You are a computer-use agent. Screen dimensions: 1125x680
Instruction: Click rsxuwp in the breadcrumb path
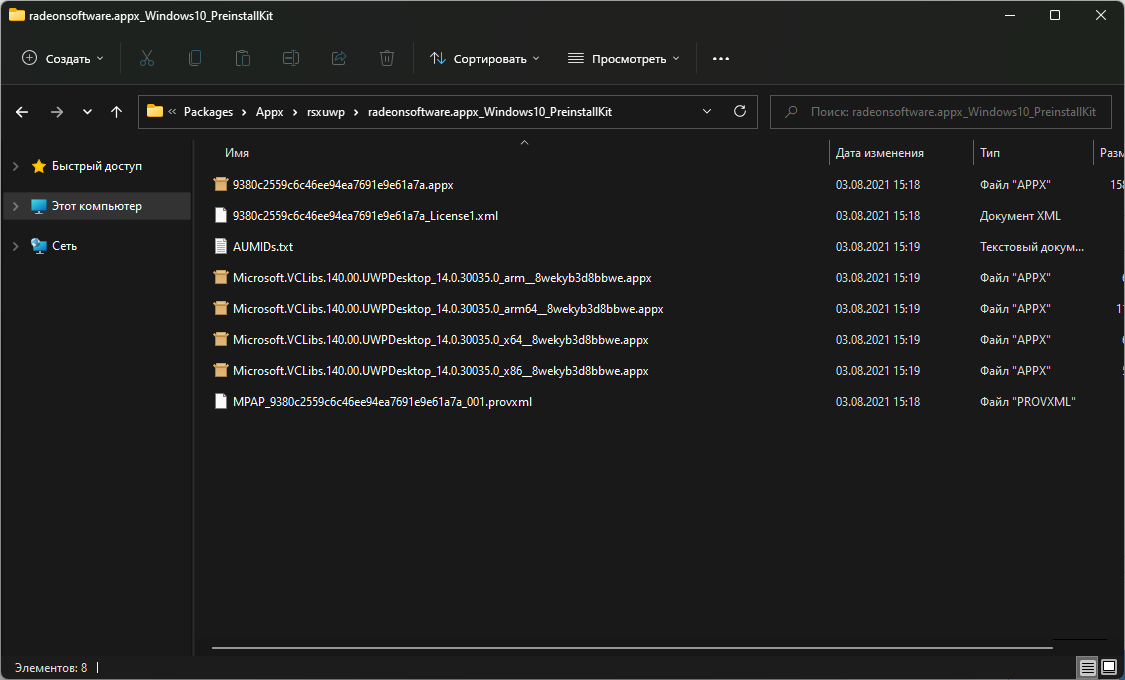(326, 112)
